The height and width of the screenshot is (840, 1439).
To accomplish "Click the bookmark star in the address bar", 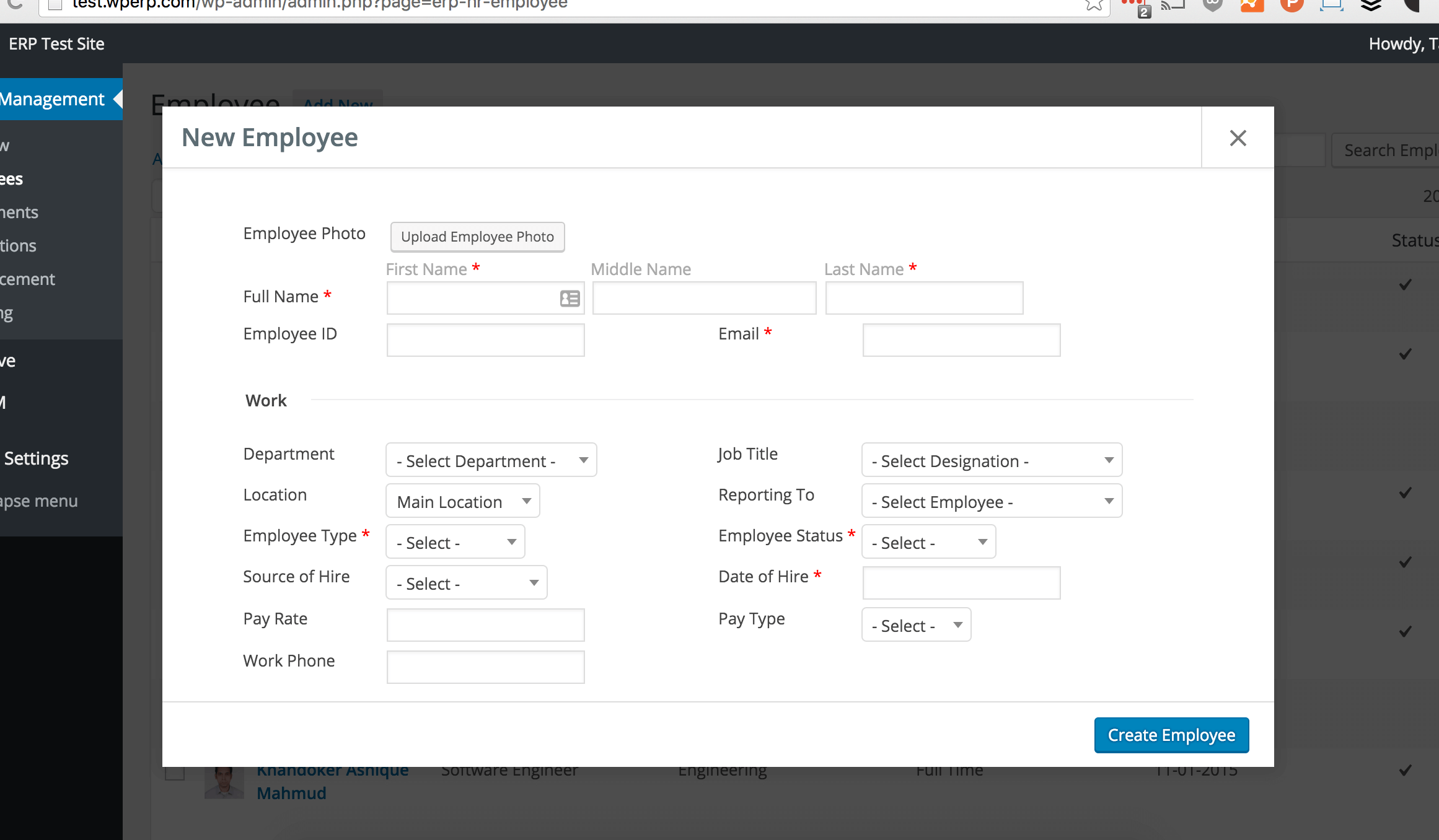I will click(1094, 5).
